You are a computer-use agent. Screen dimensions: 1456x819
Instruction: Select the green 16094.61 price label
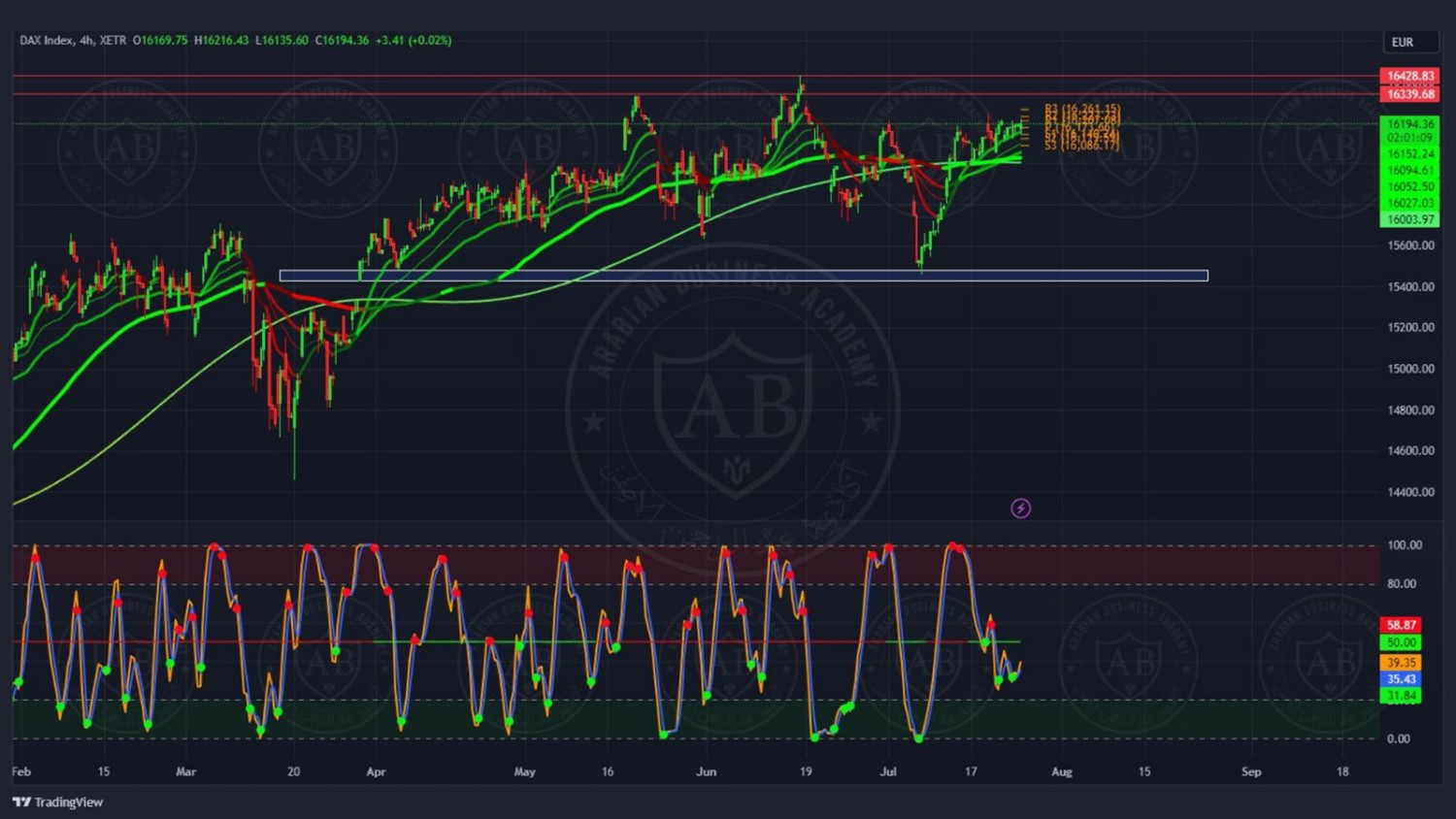point(1409,171)
